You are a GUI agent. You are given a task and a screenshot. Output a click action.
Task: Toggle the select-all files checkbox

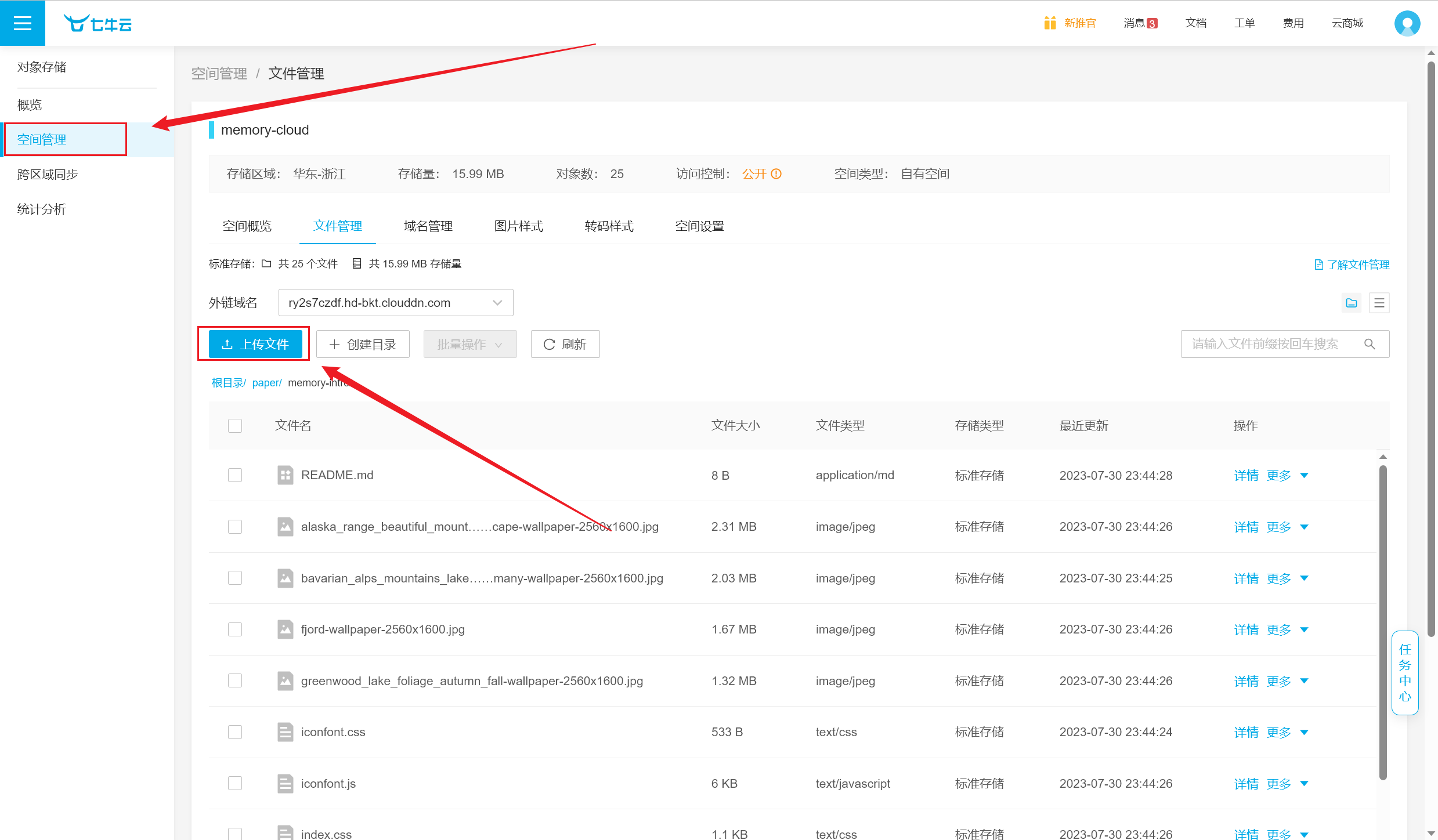235,426
